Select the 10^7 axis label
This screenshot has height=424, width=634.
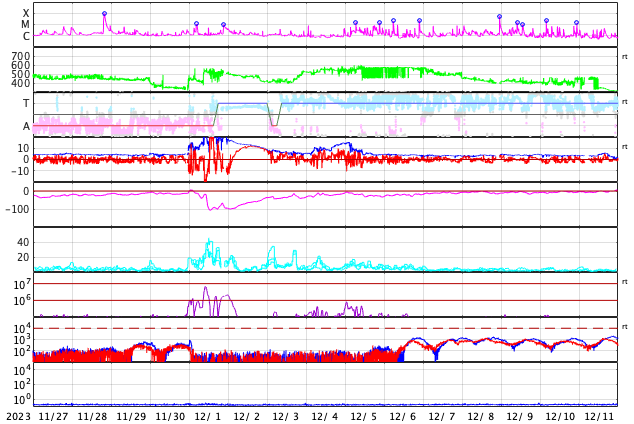[x=21, y=285]
